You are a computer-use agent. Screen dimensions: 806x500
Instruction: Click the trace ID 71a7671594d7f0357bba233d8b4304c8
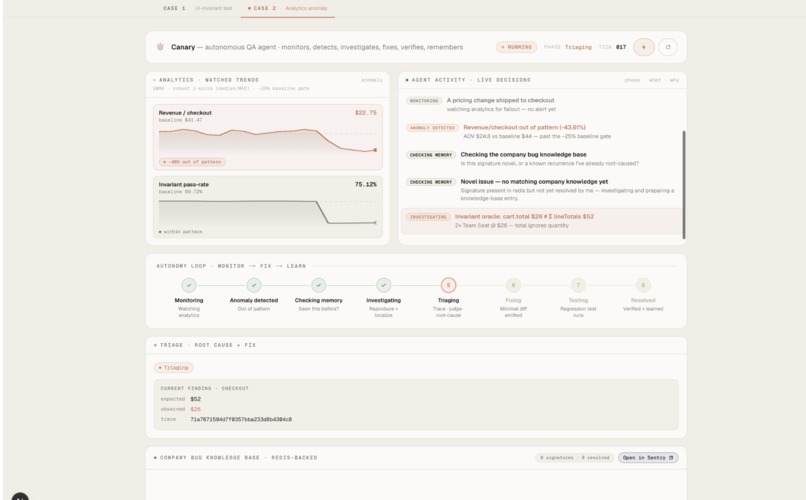tap(241, 419)
